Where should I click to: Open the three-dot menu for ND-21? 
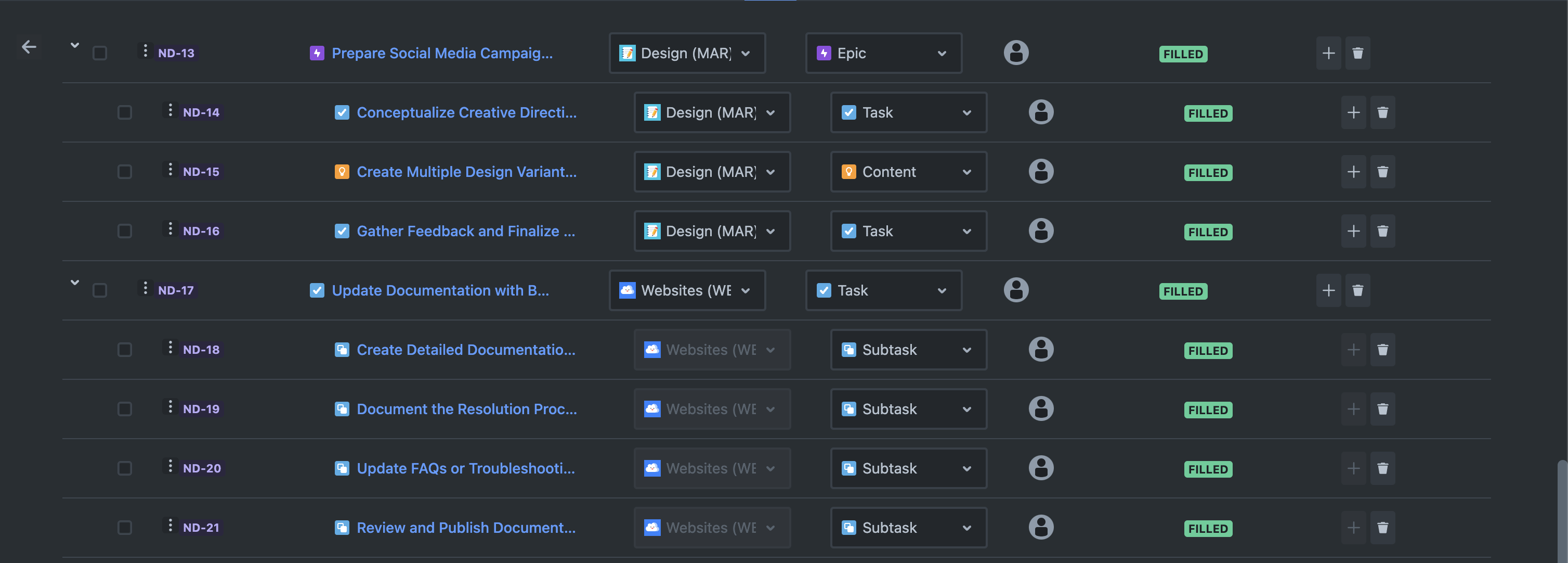[170, 526]
